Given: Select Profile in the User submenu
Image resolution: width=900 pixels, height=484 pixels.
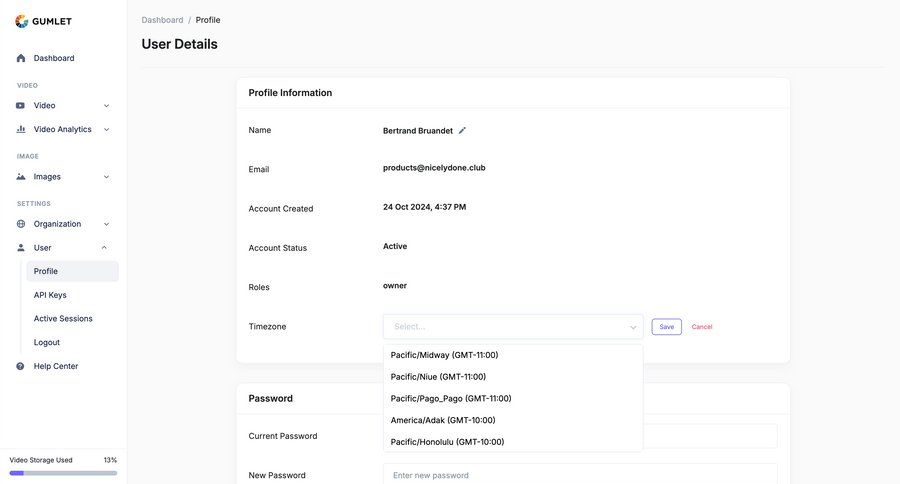Looking at the screenshot, I should [x=72, y=271].
